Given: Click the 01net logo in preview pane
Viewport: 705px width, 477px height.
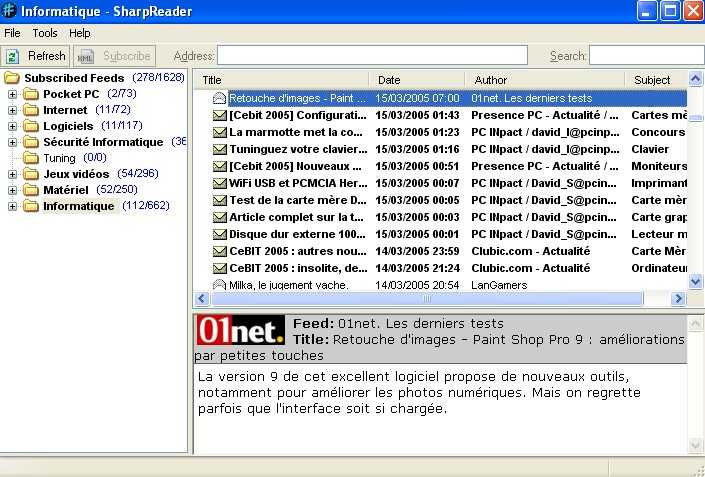Looking at the screenshot, I should (241, 330).
